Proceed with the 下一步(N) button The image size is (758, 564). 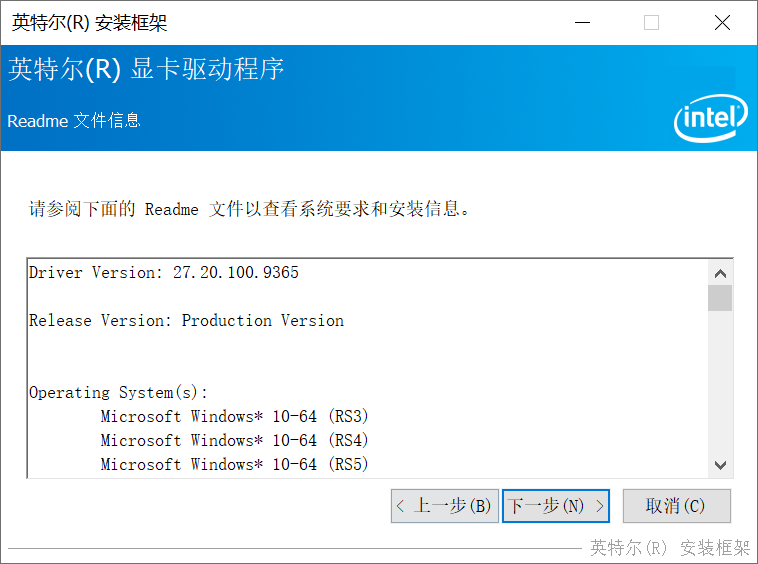click(x=556, y=506)
